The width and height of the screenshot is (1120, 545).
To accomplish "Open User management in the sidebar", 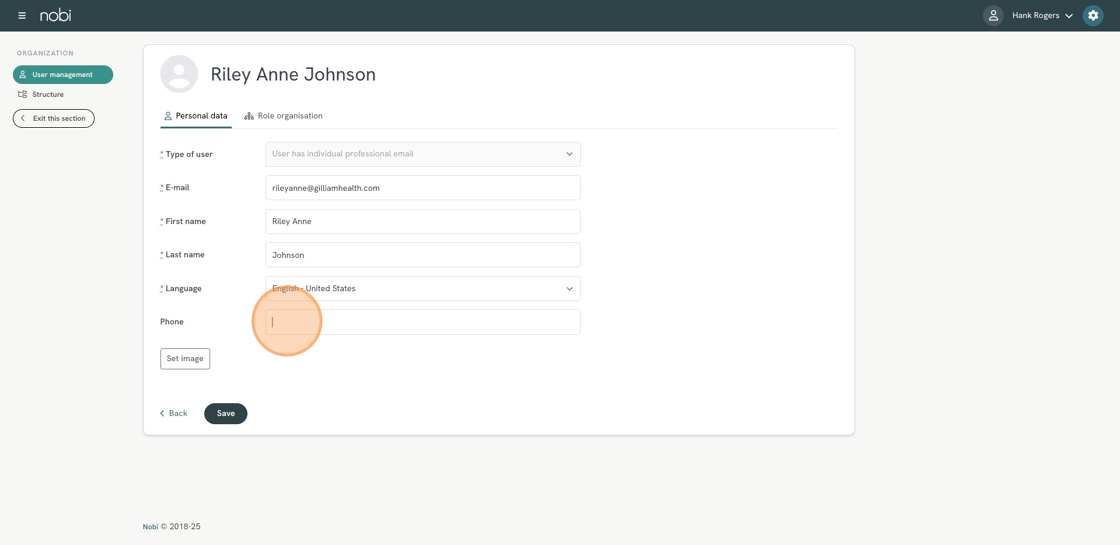I will point(62,75).
